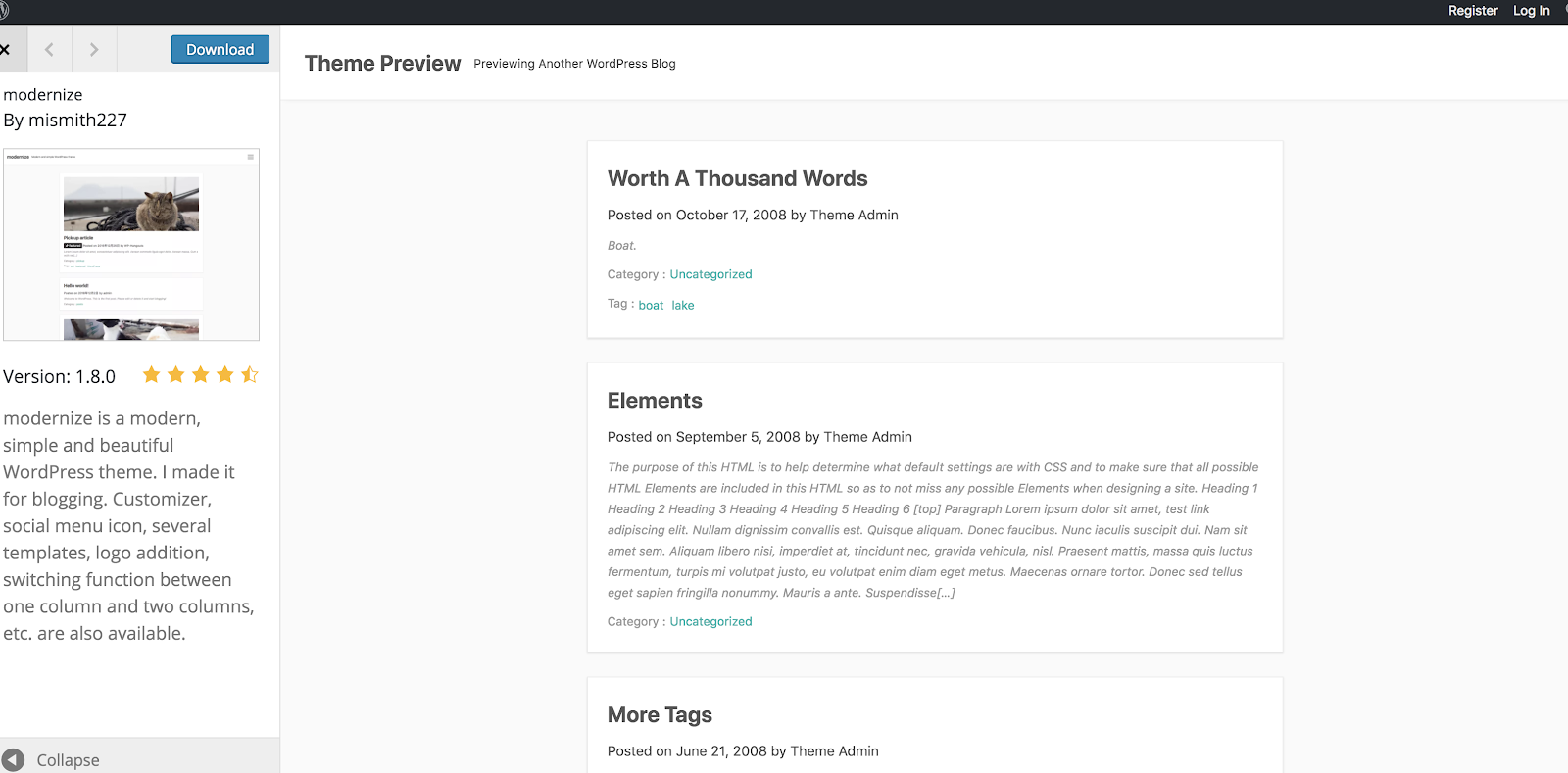Screen dimensions: 1568x773
Task: Select the lake tag link
Action: [x=683, y=306]
